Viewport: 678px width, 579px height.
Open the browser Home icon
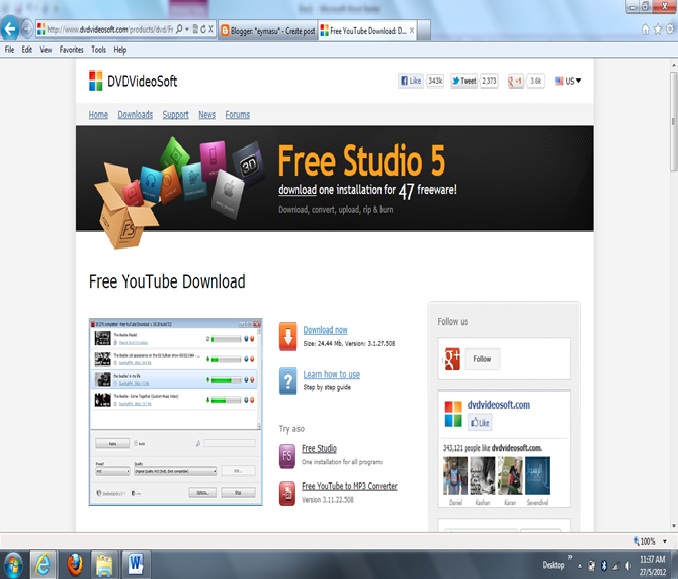pos(645,29)
